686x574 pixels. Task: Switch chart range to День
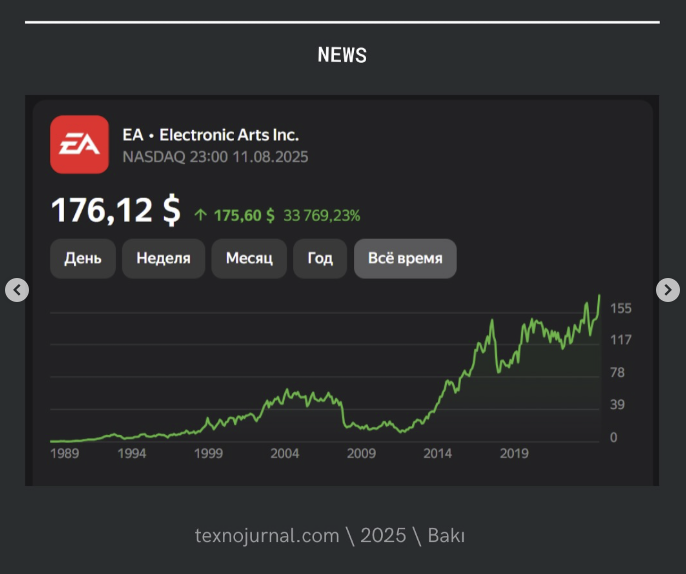pyautogui.click(x=83, y=259)
